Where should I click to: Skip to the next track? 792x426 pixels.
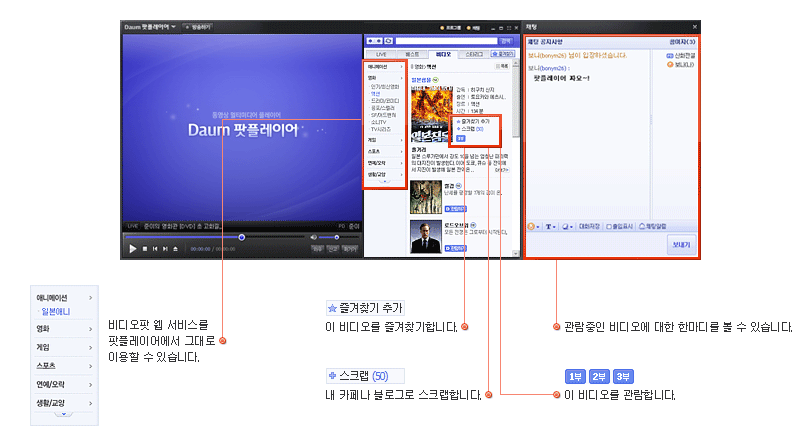pos(165,249)
